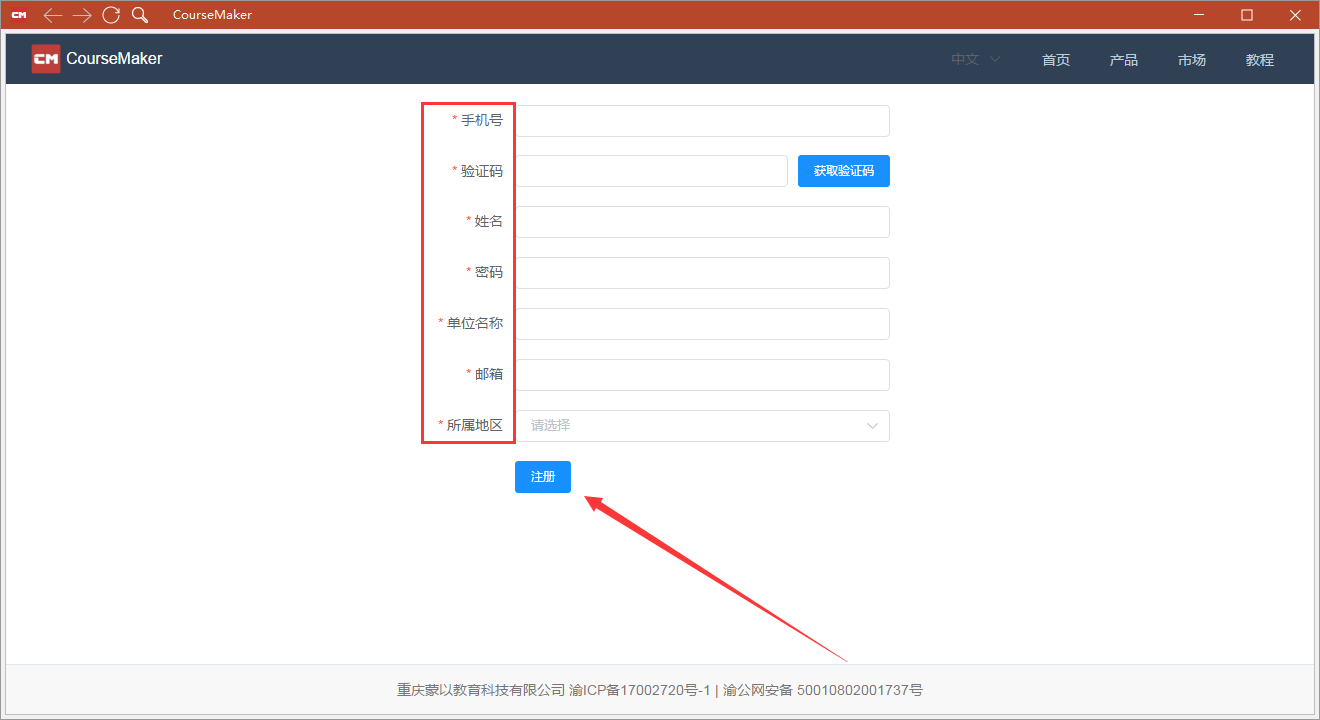Expand the 中文 language dropdown
Image resolution: width=1320 pixels, height=720 pixels.
973,59
